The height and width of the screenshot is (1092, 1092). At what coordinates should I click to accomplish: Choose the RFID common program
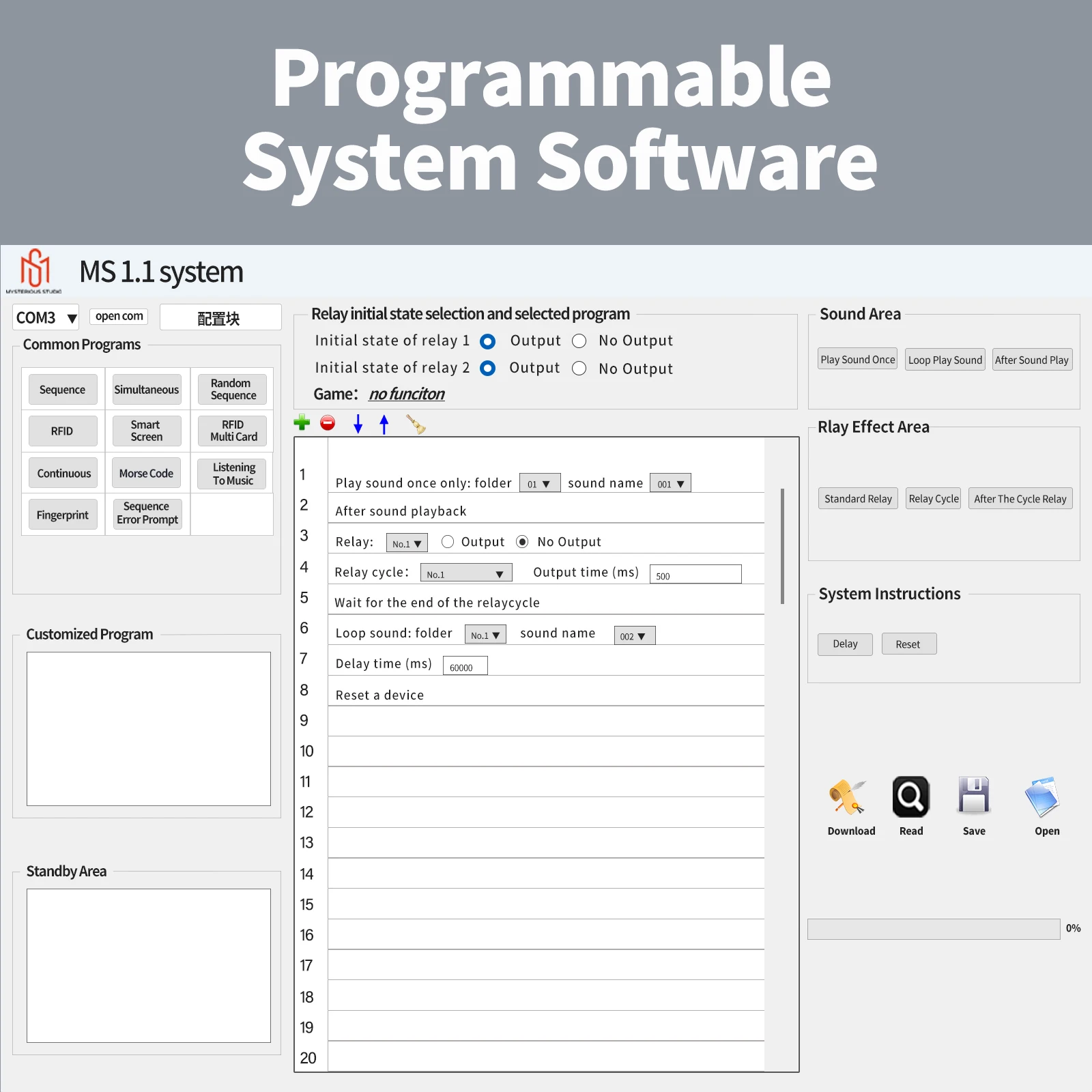63,431
